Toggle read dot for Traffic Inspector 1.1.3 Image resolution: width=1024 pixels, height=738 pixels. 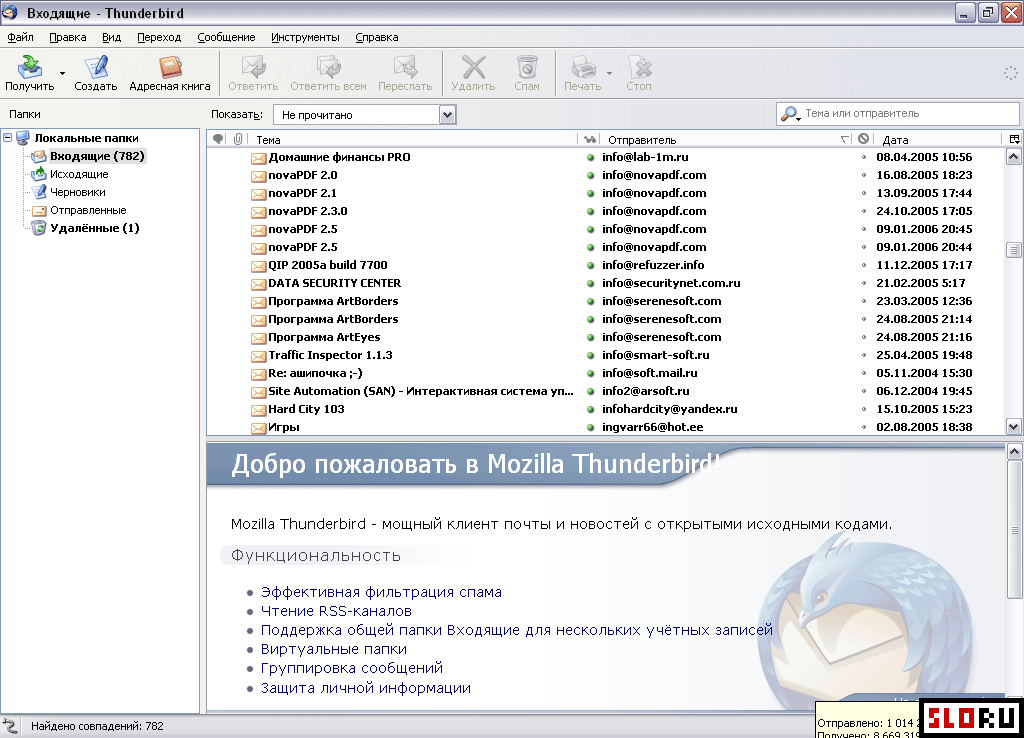coord(590,355)
